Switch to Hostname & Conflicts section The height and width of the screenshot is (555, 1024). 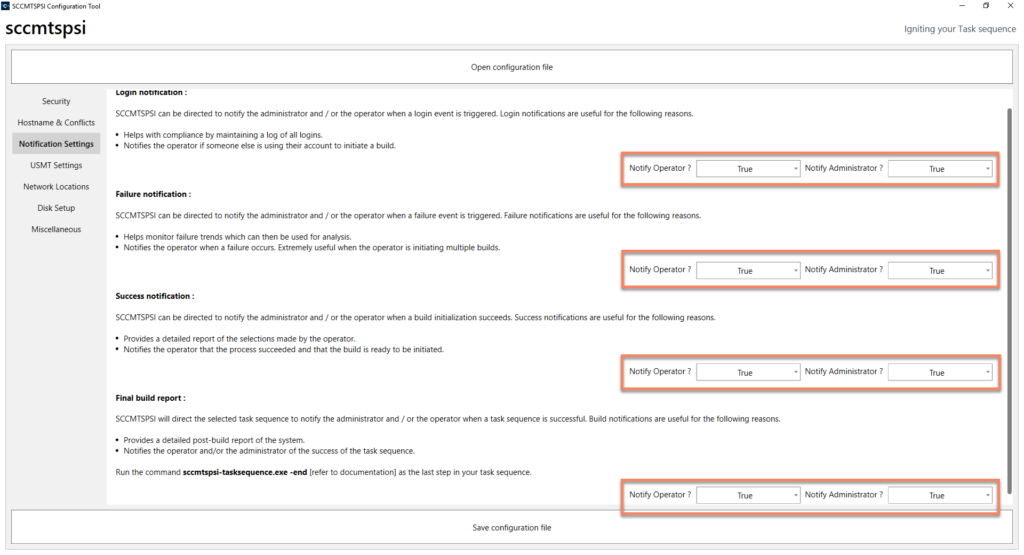point(56,122)
